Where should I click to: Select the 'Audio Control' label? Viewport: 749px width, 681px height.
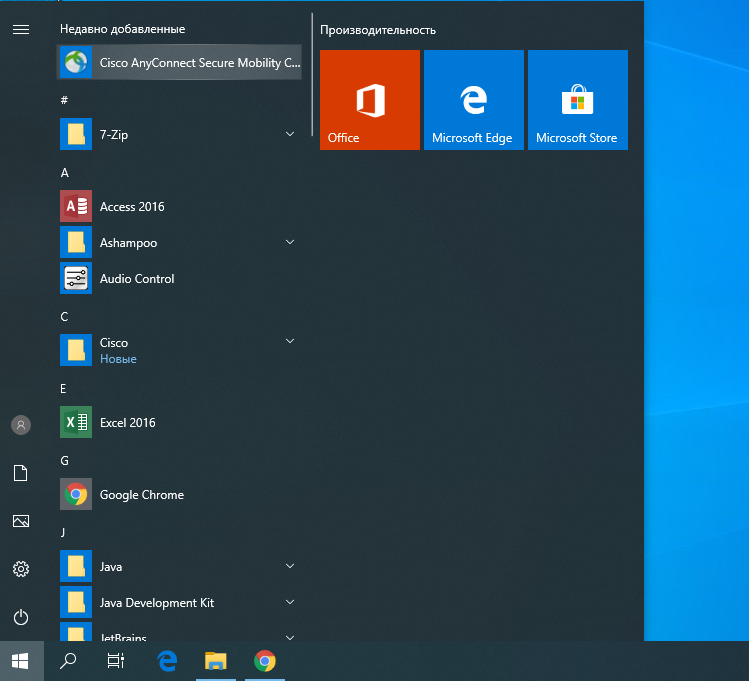coord(137,279)
